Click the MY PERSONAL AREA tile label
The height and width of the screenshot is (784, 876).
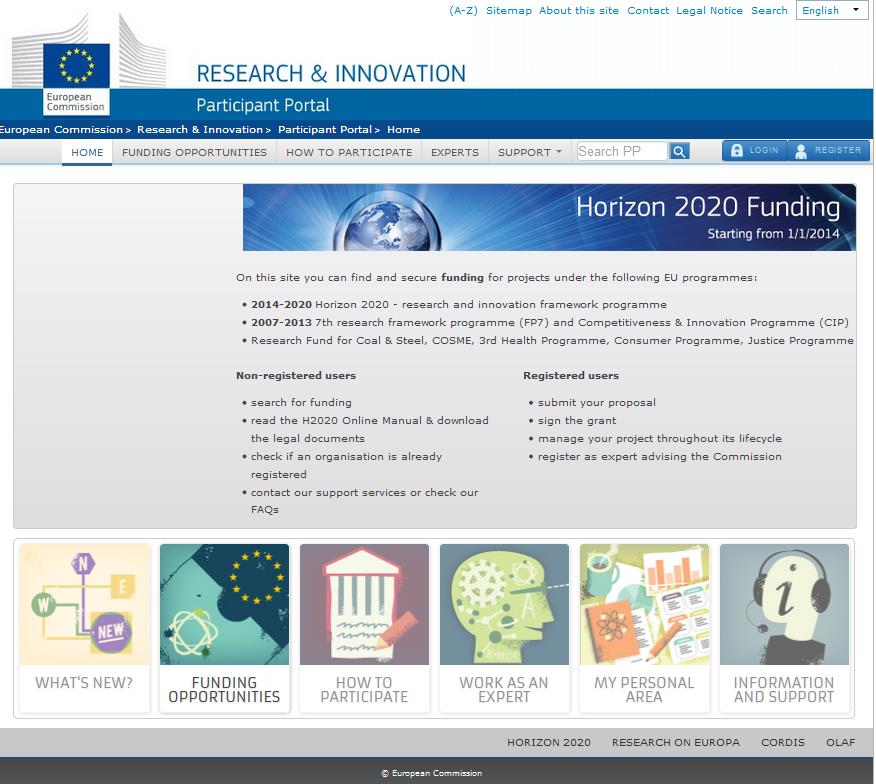(x=644, y=690)
